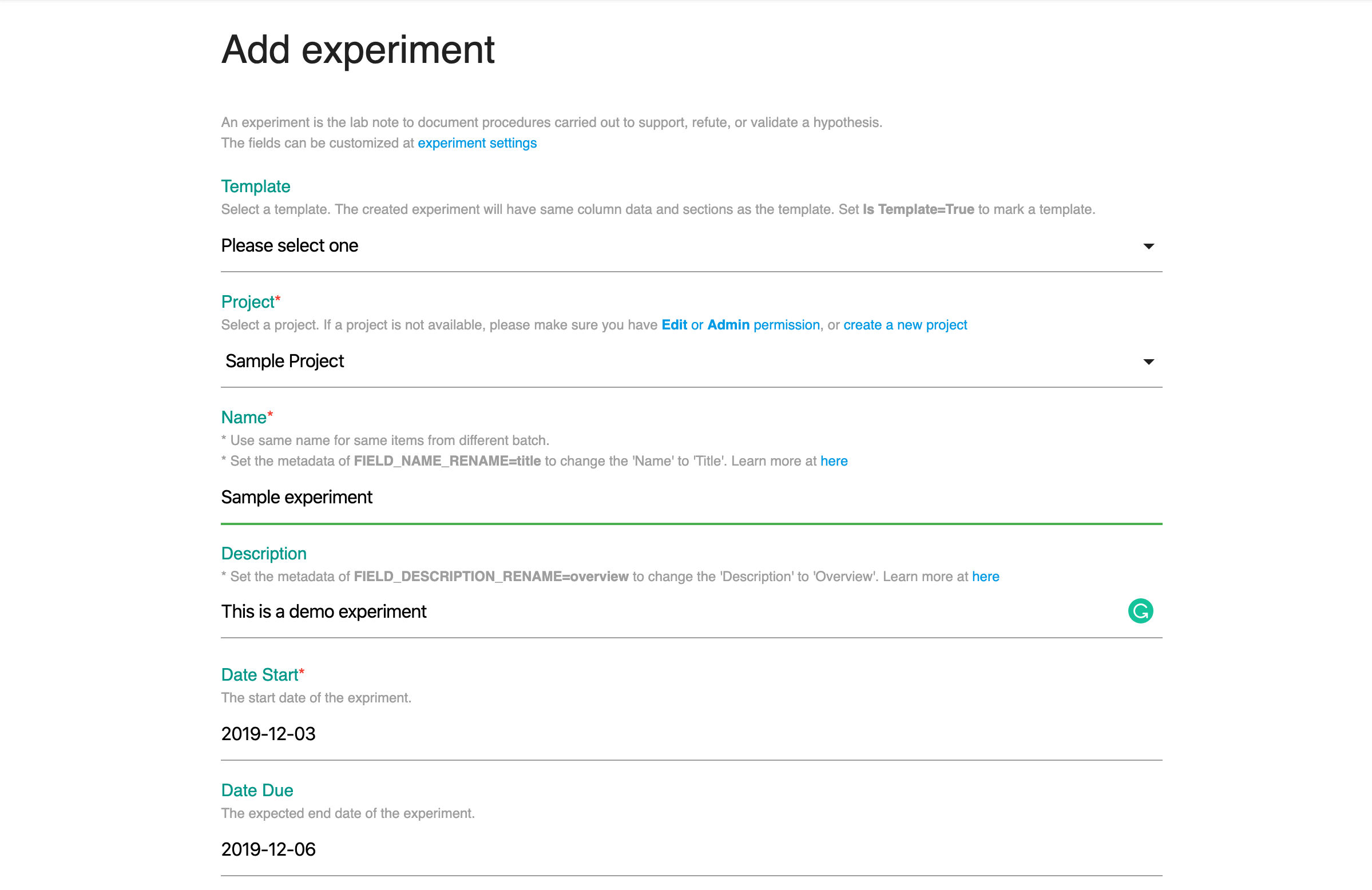Click the Project field label
Viewport: 1372px width, 890px height.
click(x=248, y=302)
